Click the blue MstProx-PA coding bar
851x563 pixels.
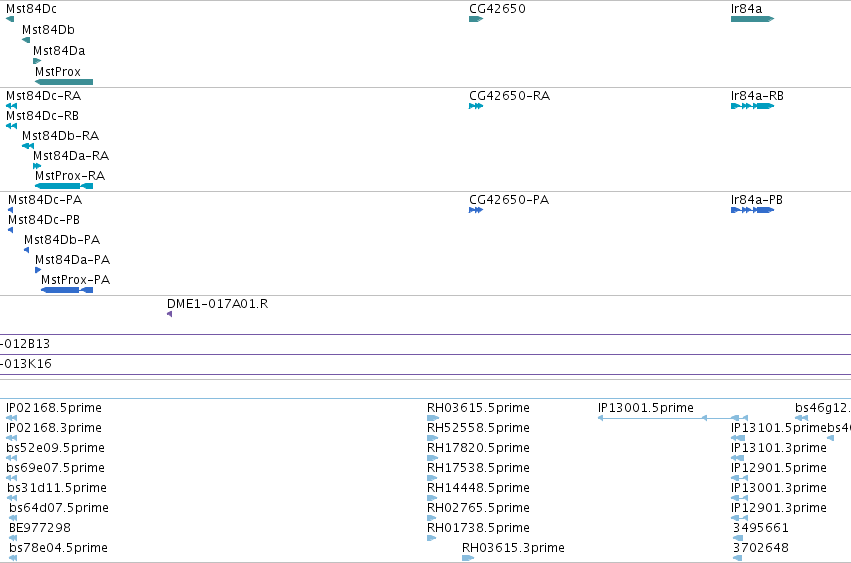67,290
